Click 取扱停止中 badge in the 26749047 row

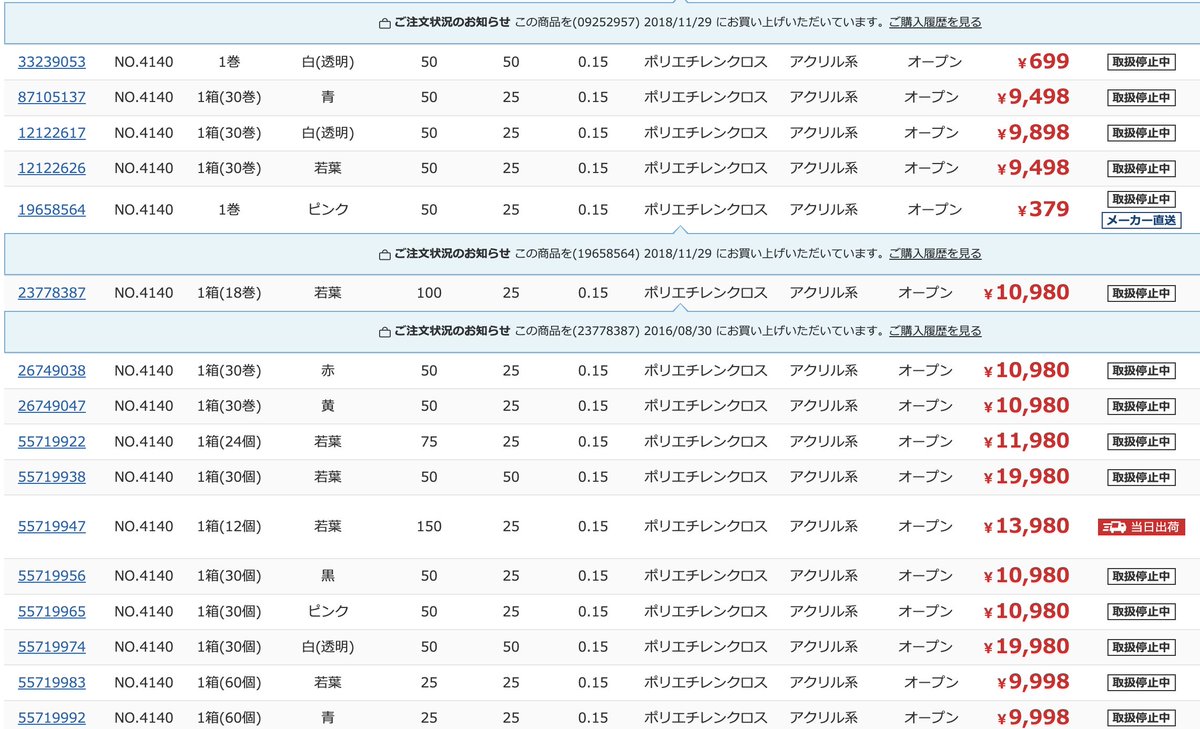pyautogui.click(x=1141, y=406)
